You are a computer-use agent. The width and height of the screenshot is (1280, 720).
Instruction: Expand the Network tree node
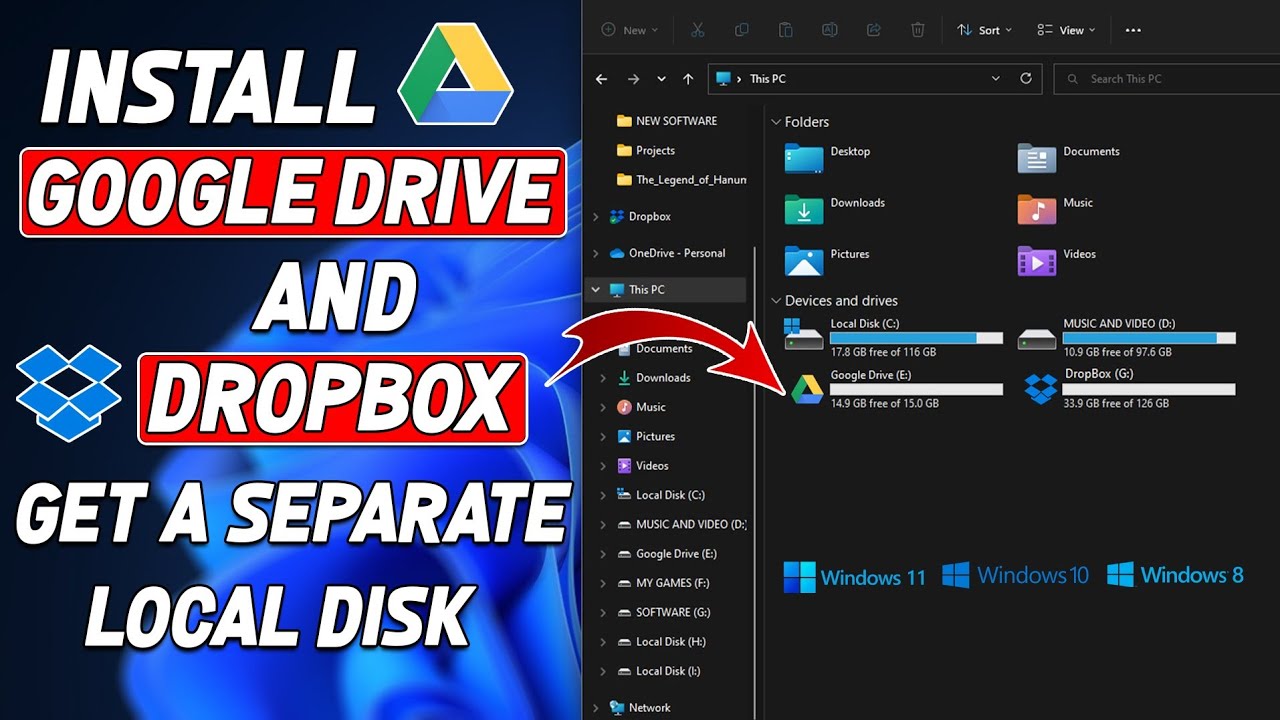(596, 707)
